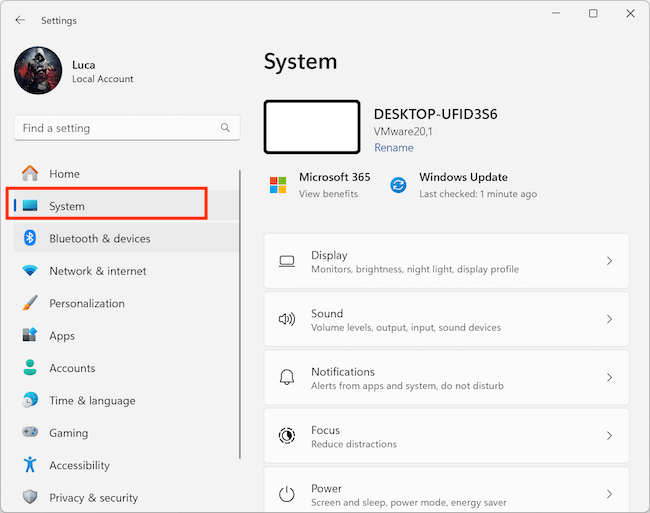Screen dimensions: 650x513
Task: Click the Privacy & security shield icon
Action: (x=30, y=497)
